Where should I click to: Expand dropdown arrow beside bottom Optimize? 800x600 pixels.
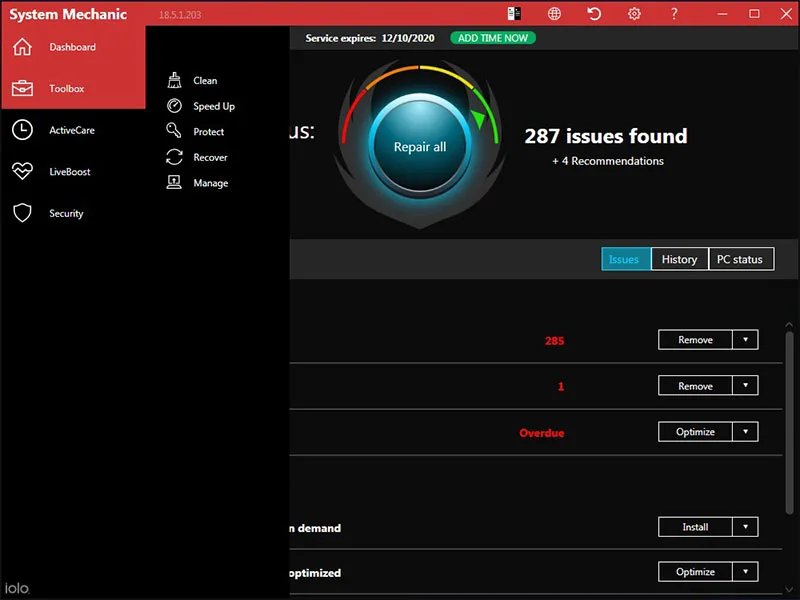(x=745, y=572)
